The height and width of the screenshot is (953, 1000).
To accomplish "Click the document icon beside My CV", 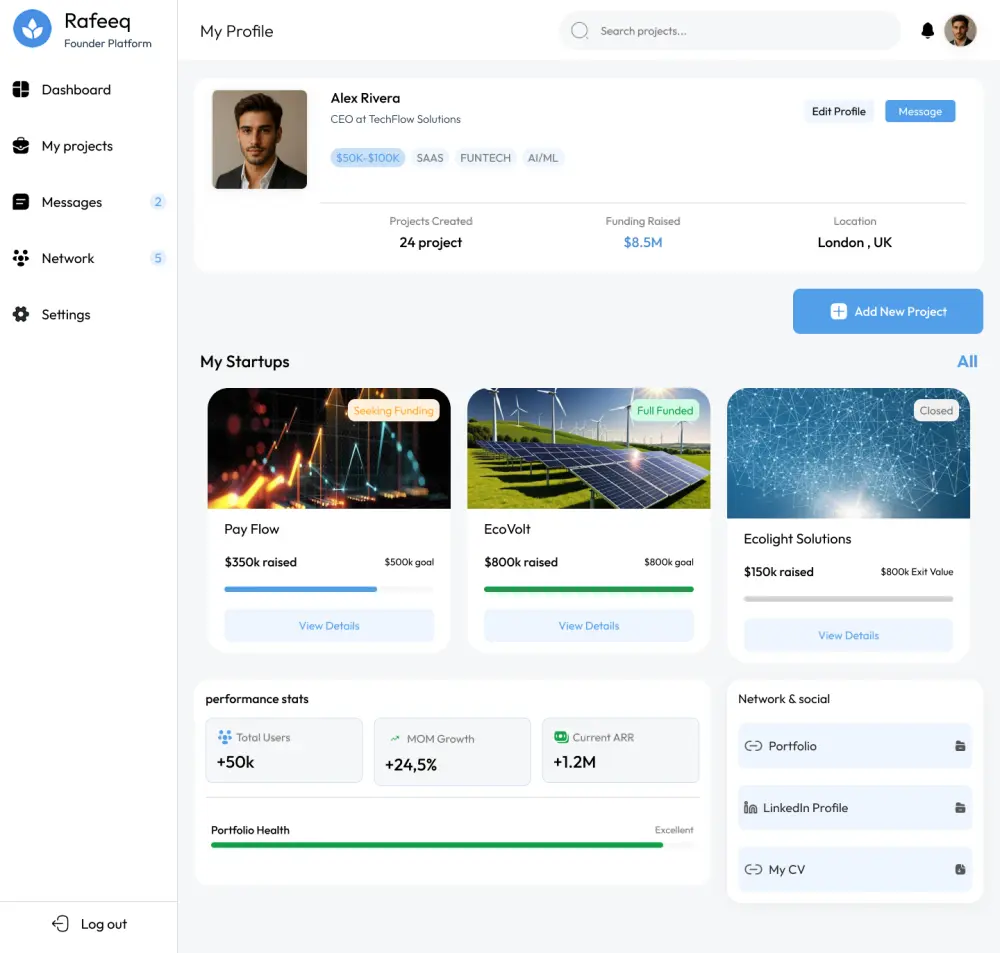I will coord(961,869).
